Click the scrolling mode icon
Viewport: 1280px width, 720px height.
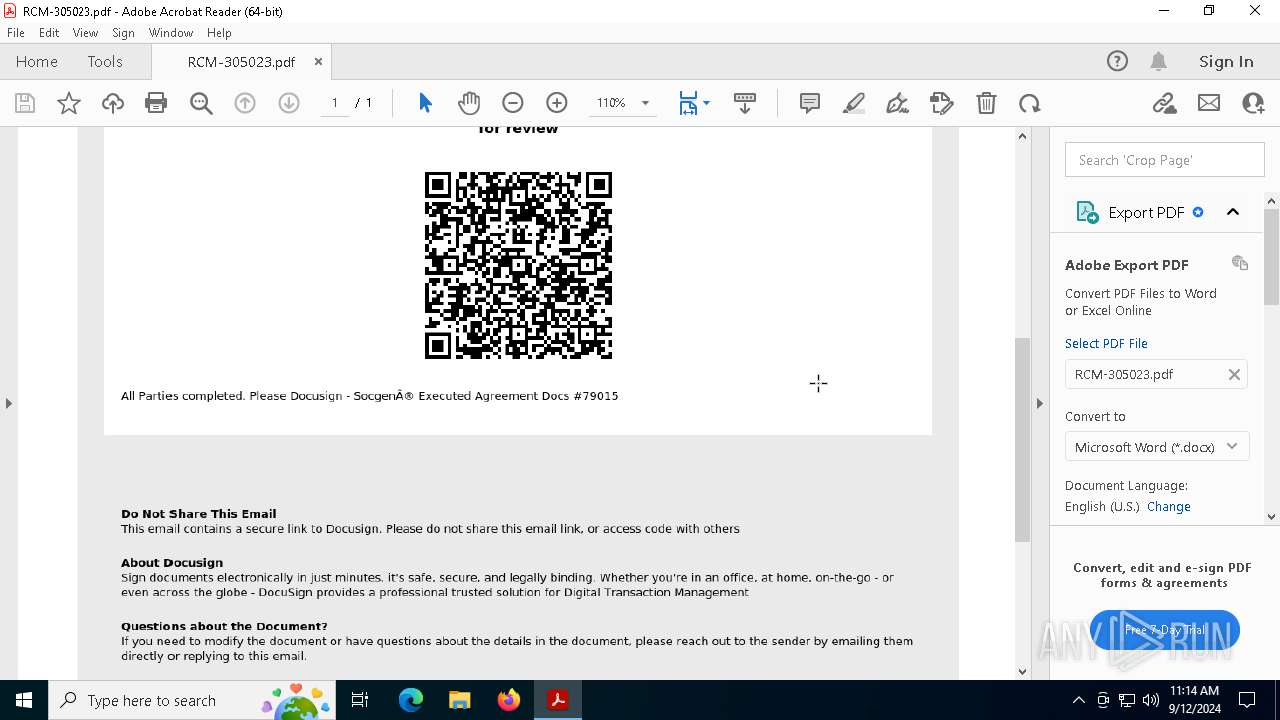pyautogui.click(x=745, y=103)
